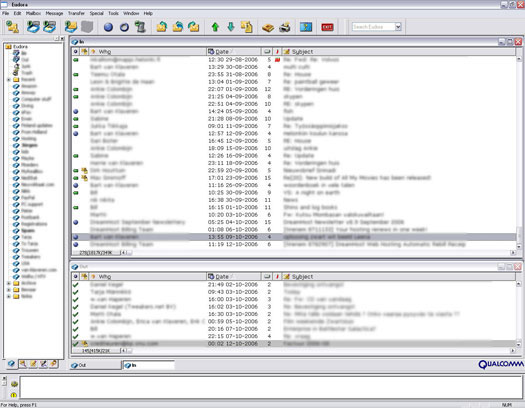Expand the second-to-last folder in mailbox tree

9,290
